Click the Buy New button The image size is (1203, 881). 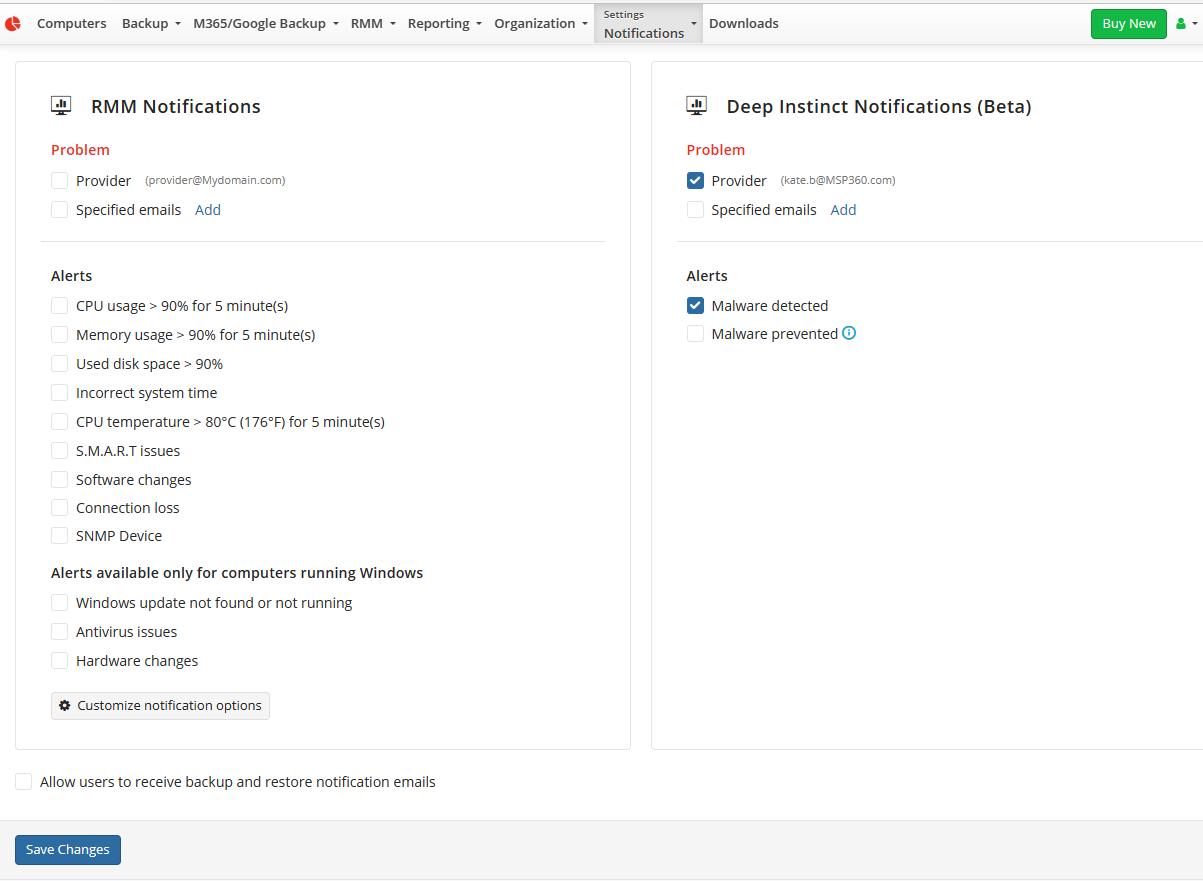[x=1129, y=24]
